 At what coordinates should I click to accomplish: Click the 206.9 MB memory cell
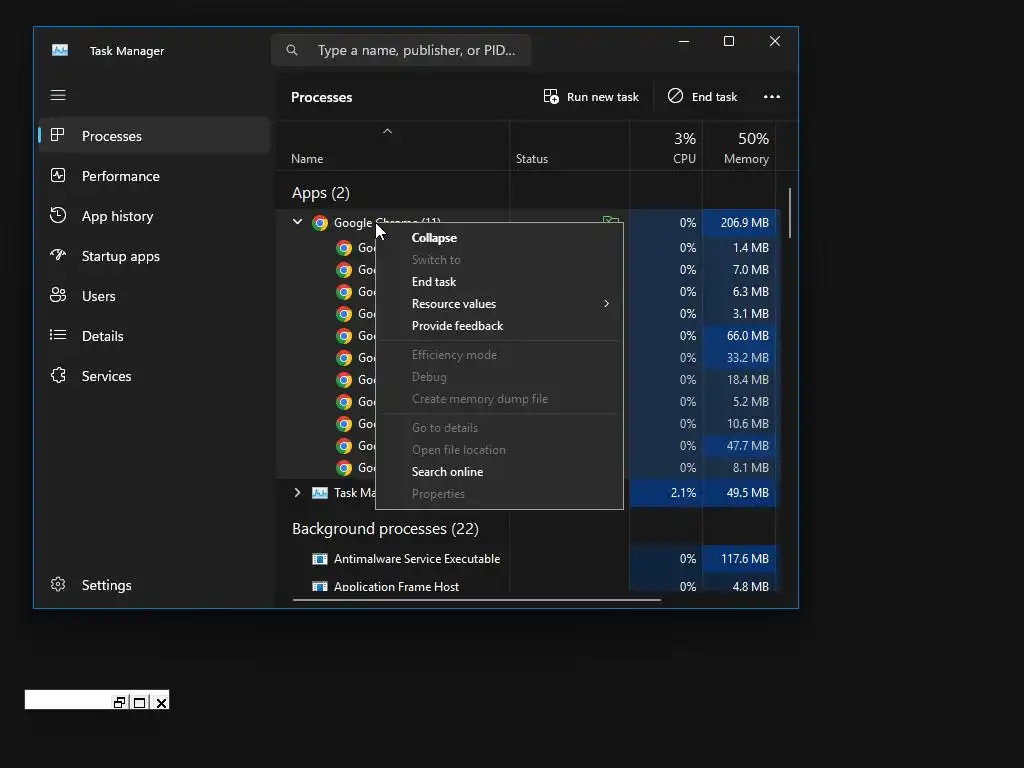(x=739, y=223)
